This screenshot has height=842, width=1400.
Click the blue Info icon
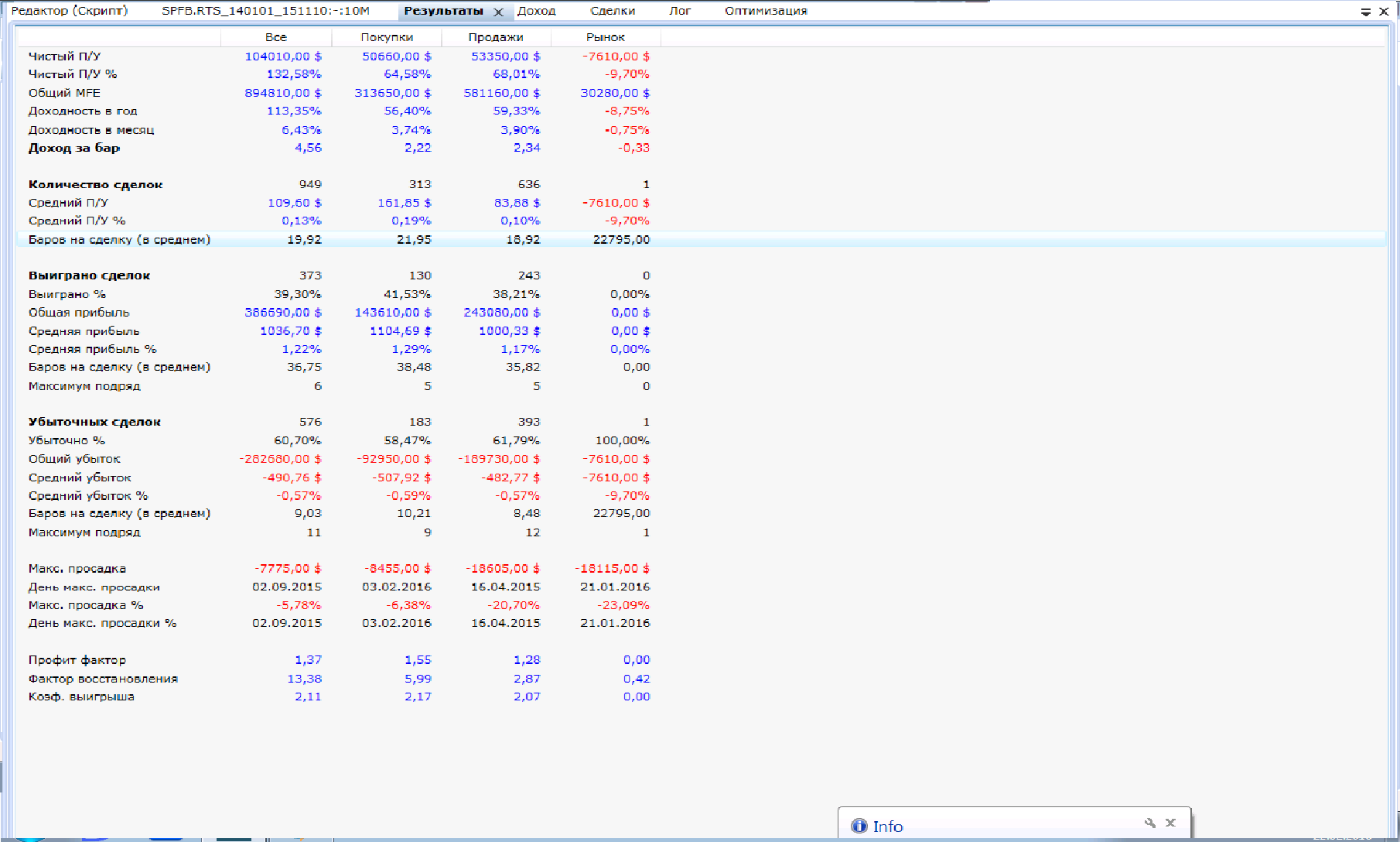[859, 826]
